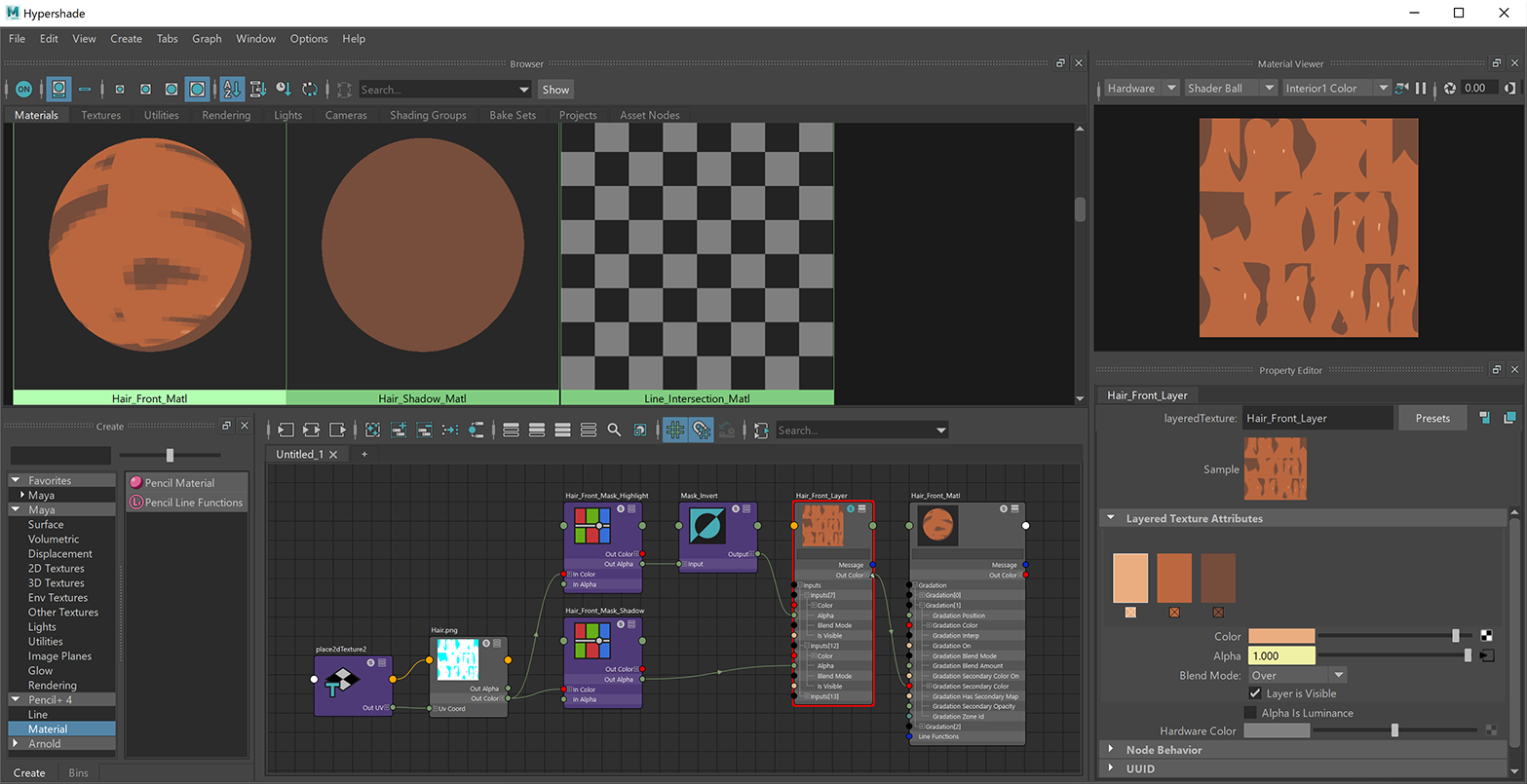Viewport: 1527px width, 784px height.
Task: Click the Show button next to search
Action: 555,90
